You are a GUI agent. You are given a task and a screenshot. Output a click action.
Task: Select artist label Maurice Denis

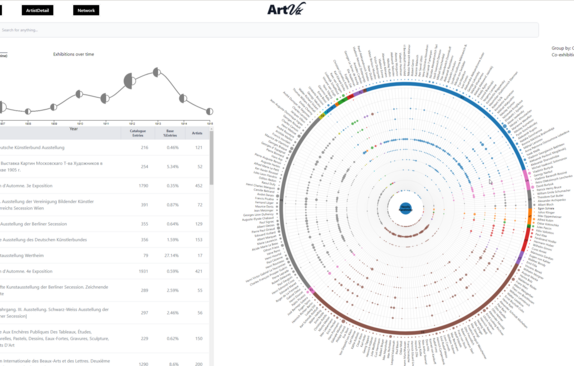click(x=264, y=206)
